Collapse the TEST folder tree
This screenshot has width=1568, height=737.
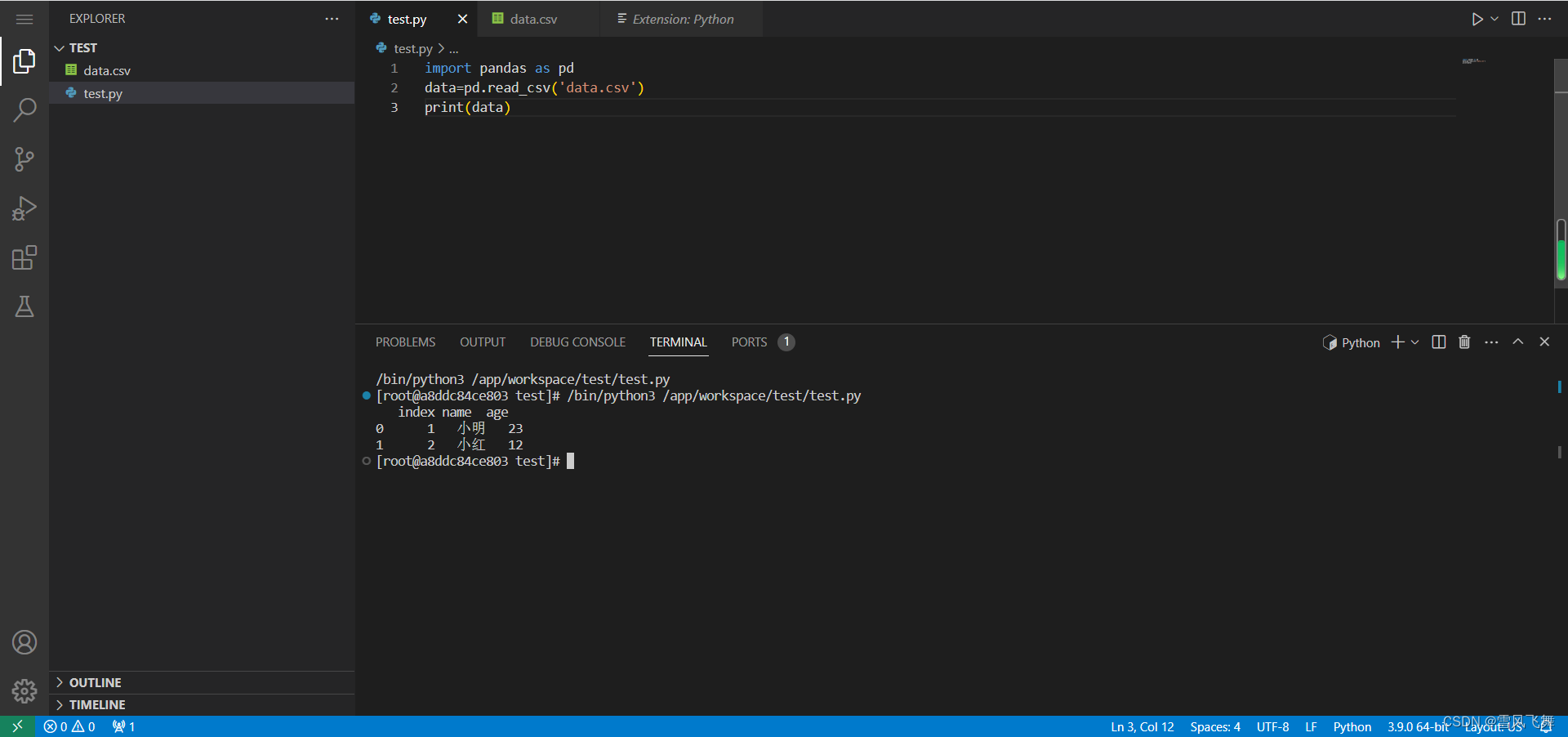click(x=59, y=47)
